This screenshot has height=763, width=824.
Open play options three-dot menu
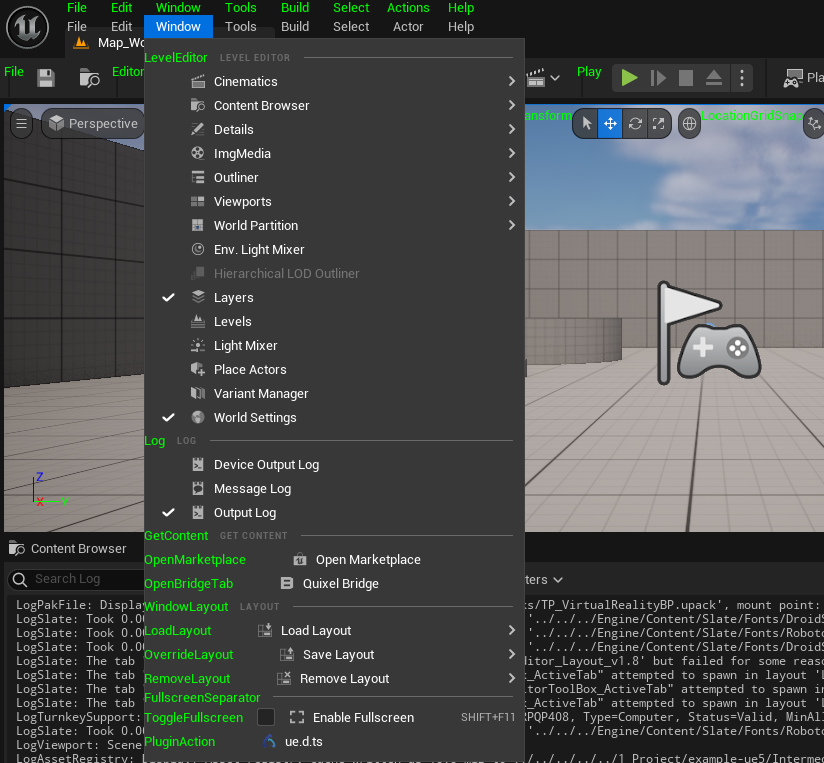click(x=741, y=77)
